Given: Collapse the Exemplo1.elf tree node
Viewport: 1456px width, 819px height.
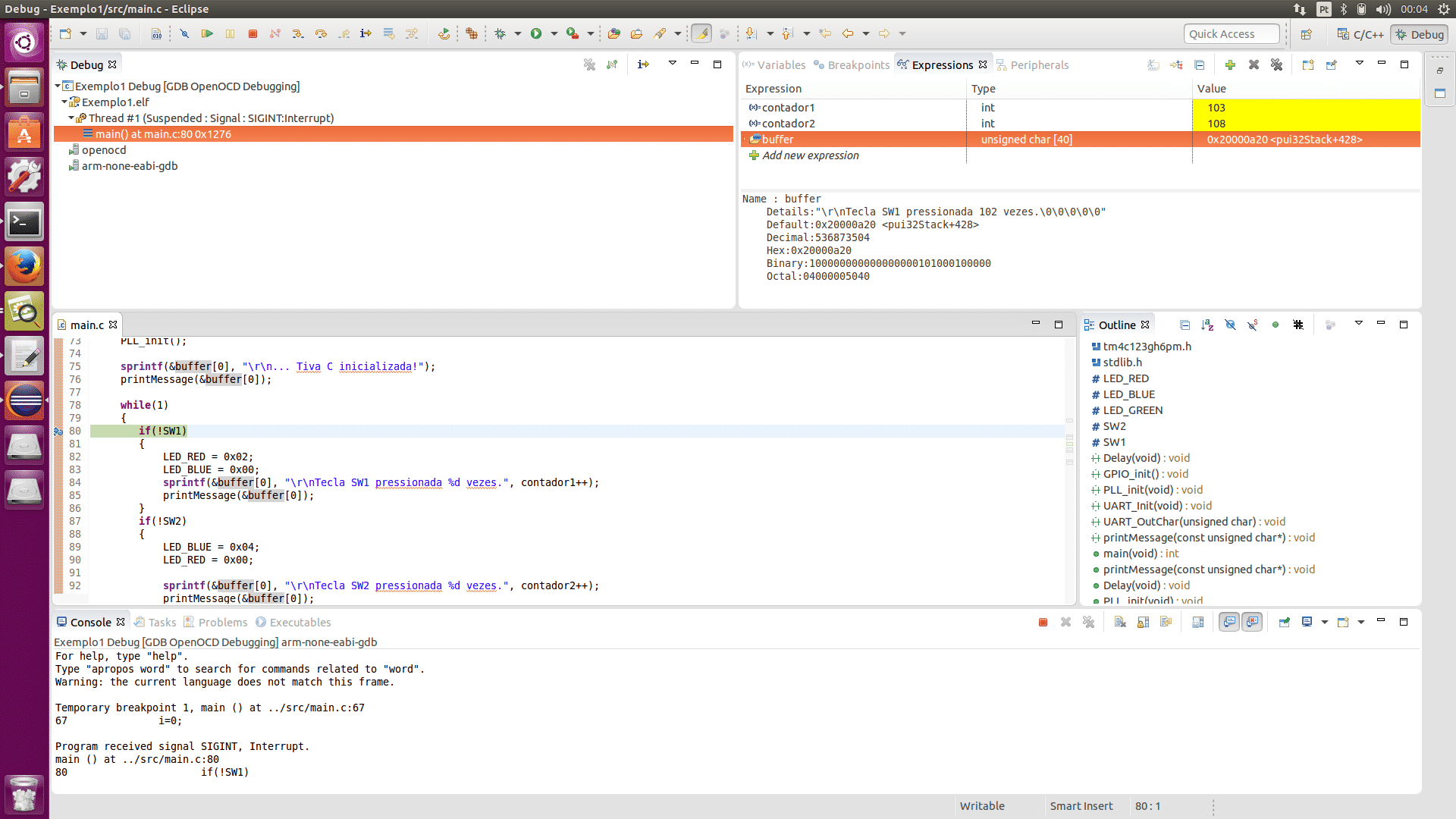Looking at the screenshot, I should (65, 102).
